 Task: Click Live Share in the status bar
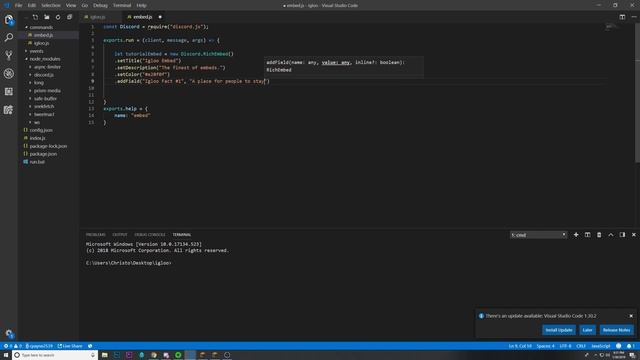pos(70,346)
